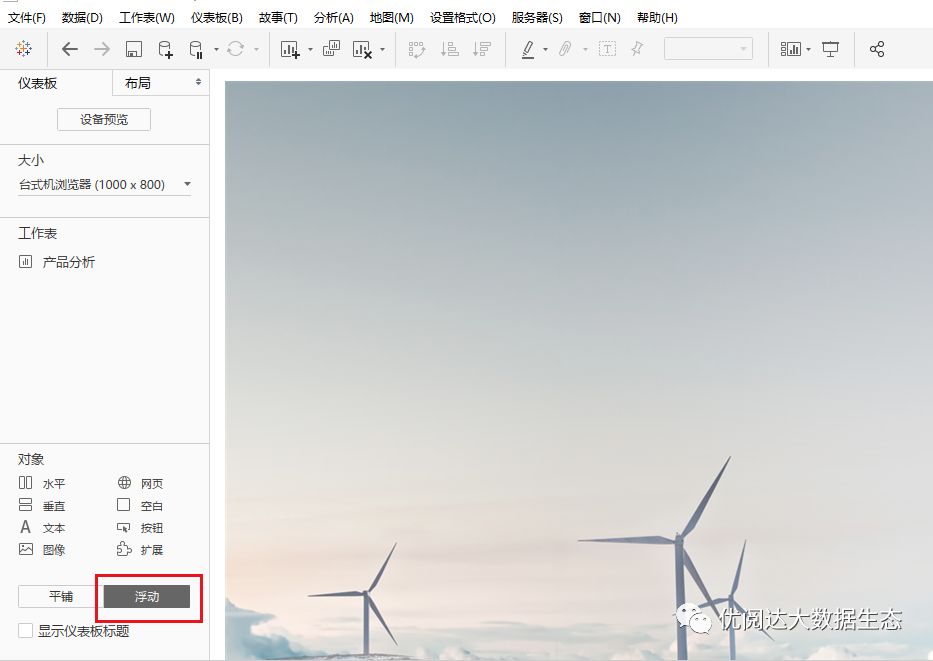Click the Fix axes pin icon
Screen dimensions: 933x661
pyautogui.click(x=637, y=49)
